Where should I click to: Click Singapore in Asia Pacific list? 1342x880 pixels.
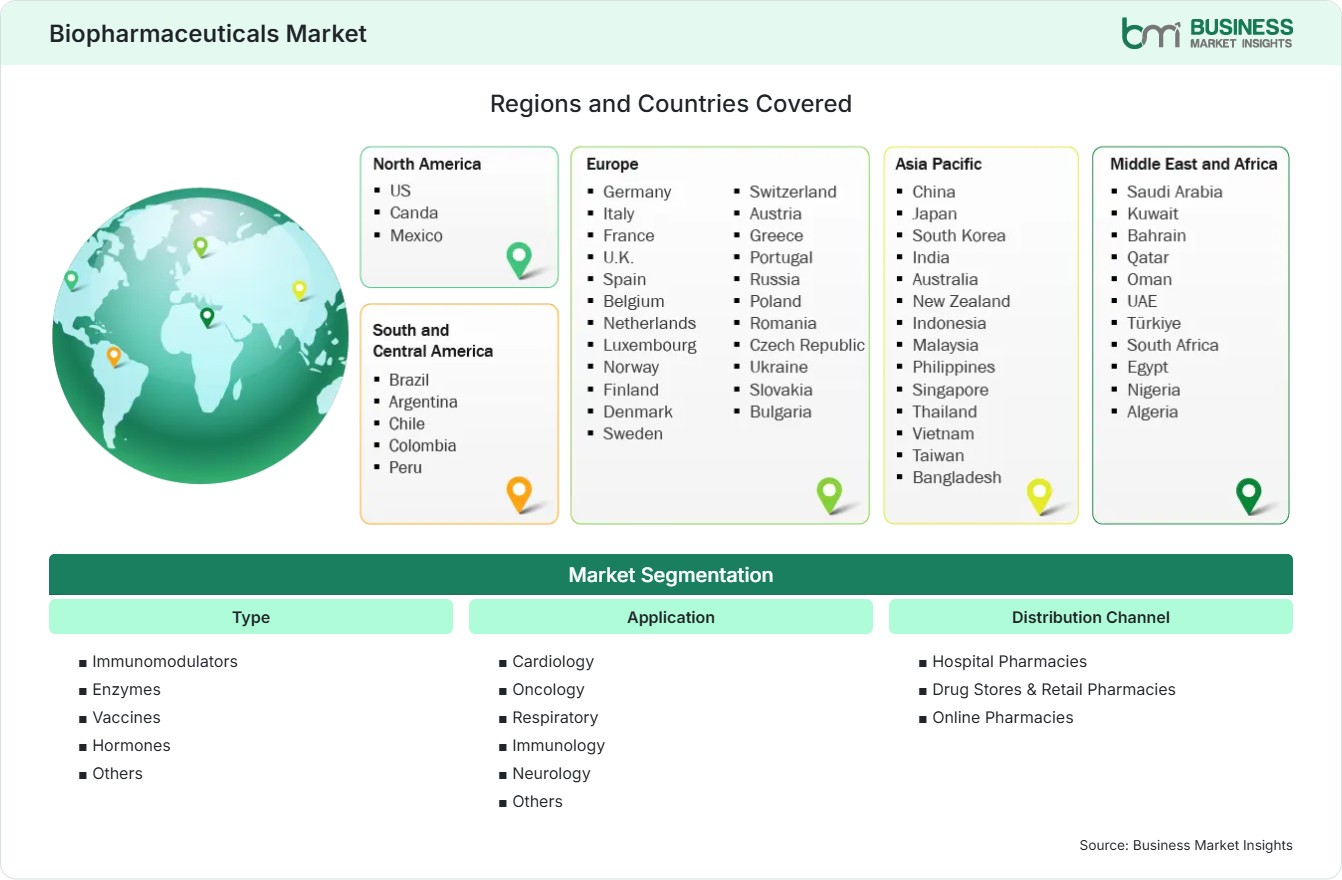pyautogui.click(x=950, y=390)
